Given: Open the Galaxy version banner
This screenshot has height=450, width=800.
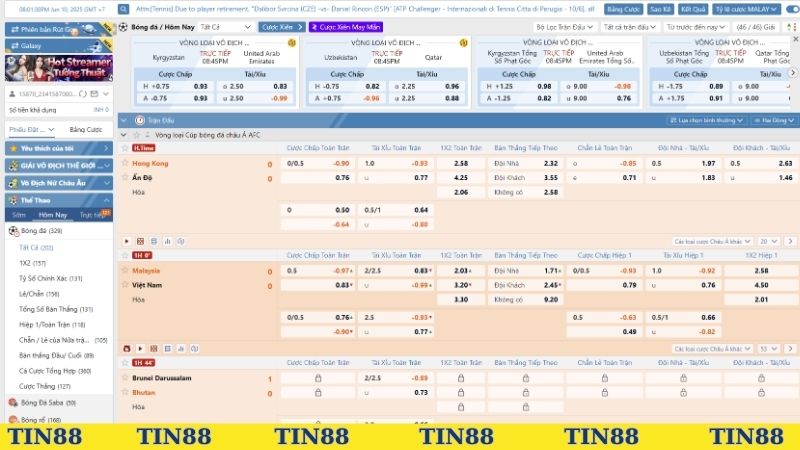Looking at the screenshot, I should point(59,45).
